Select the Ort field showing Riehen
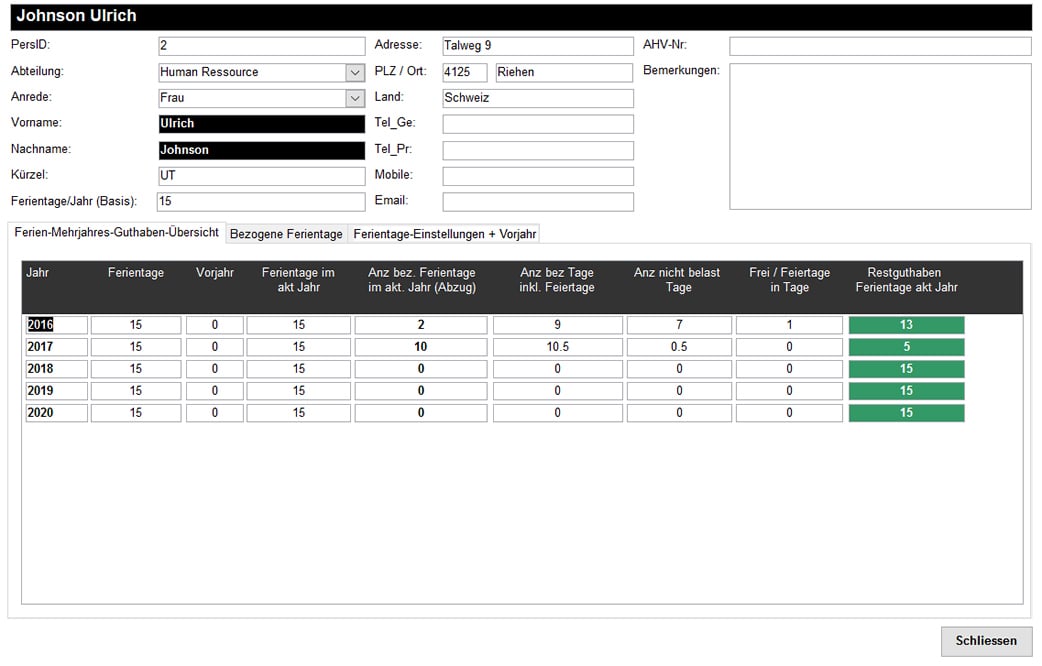This screenshot has width=1042, height=666. 564,72
